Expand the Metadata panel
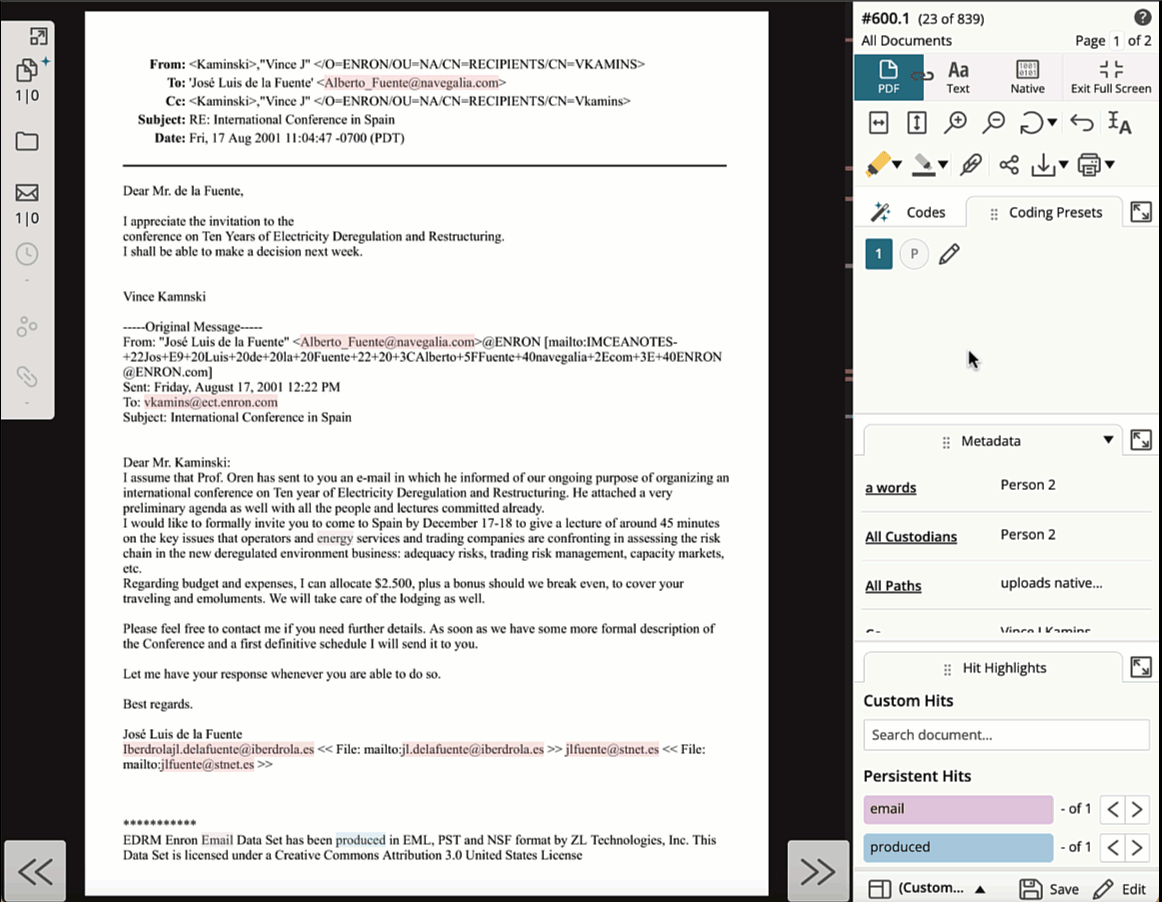 coord(1141,440)
